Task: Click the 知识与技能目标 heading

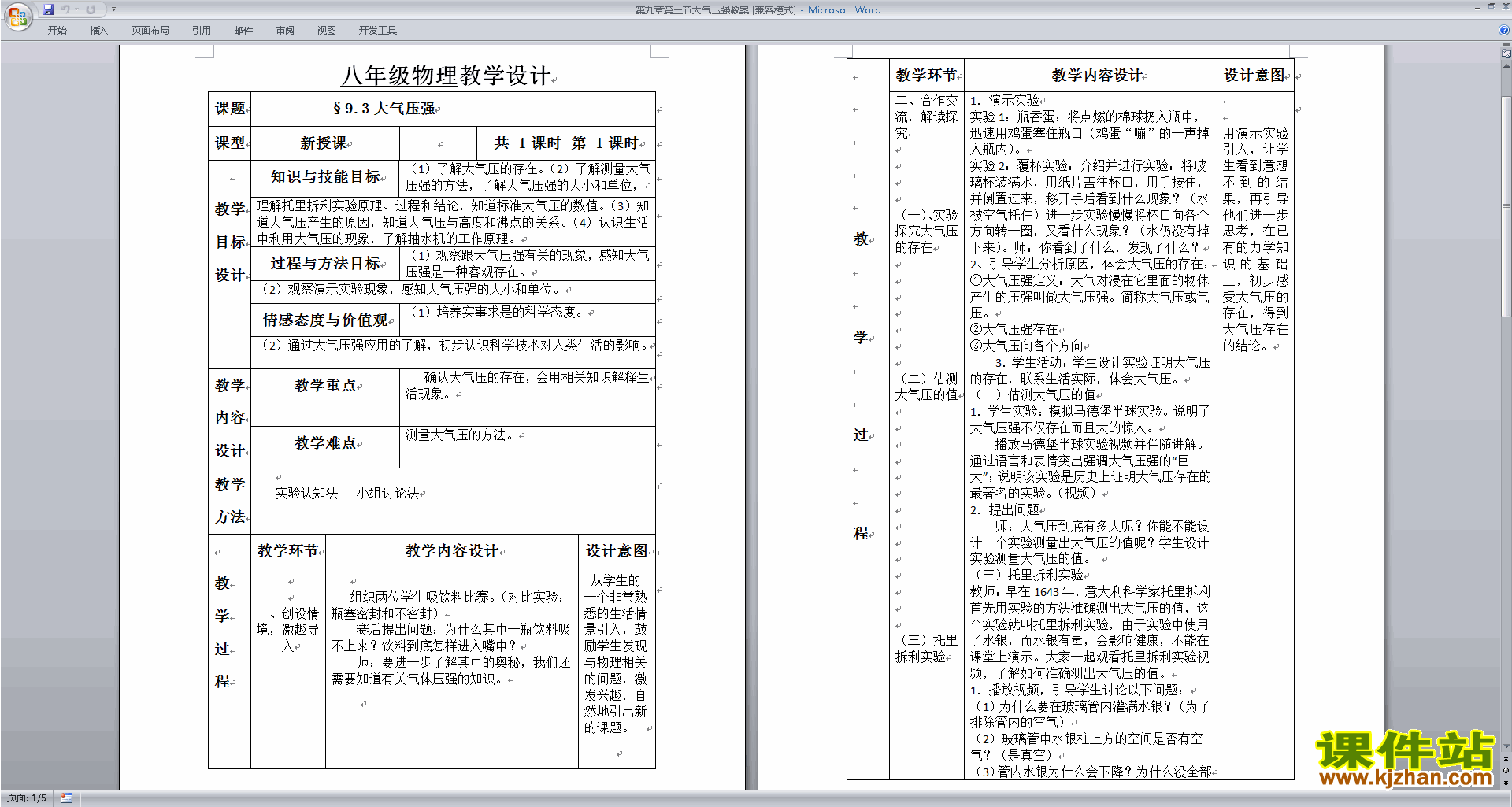Action: pos(325,177)
